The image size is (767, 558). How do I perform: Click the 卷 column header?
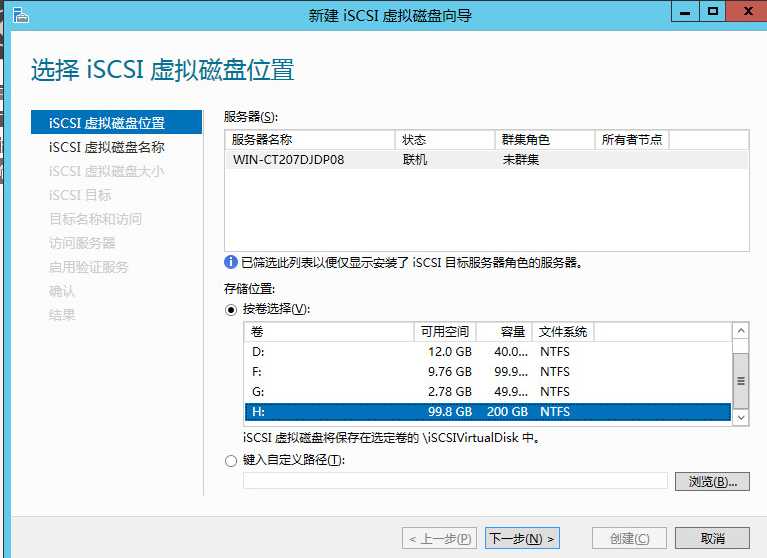pyautogui.click(x=329, y=332)
